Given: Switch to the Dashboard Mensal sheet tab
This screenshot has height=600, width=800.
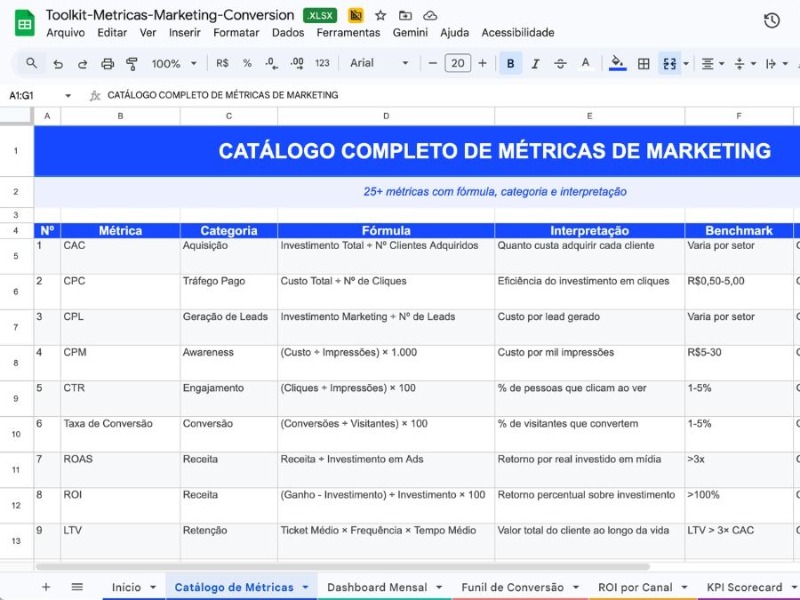Looking at the screenshot, I should pyautogui.click(x=375, y=587).
